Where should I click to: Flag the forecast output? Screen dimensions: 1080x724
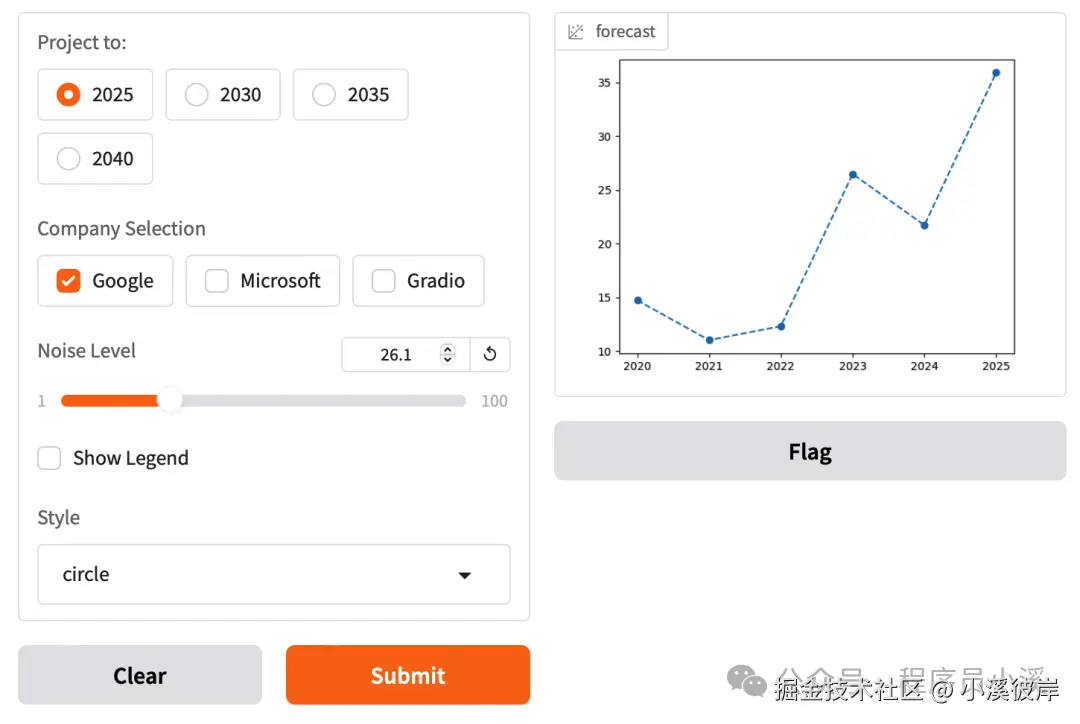[810, 451]
